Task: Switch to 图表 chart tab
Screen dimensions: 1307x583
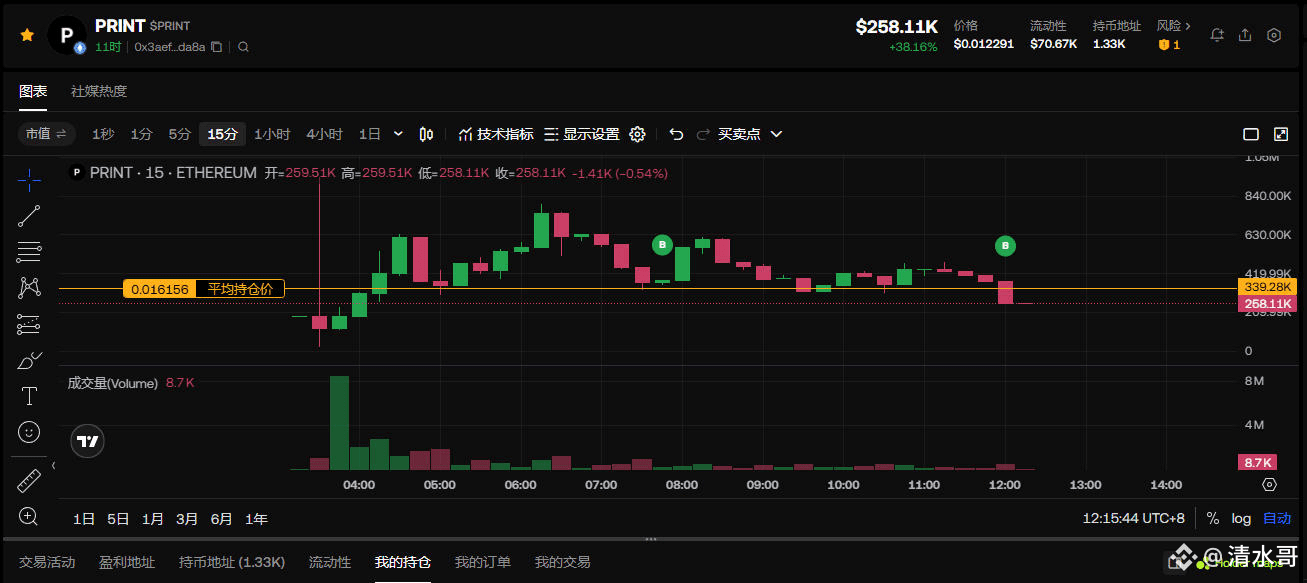Action: 33,91
